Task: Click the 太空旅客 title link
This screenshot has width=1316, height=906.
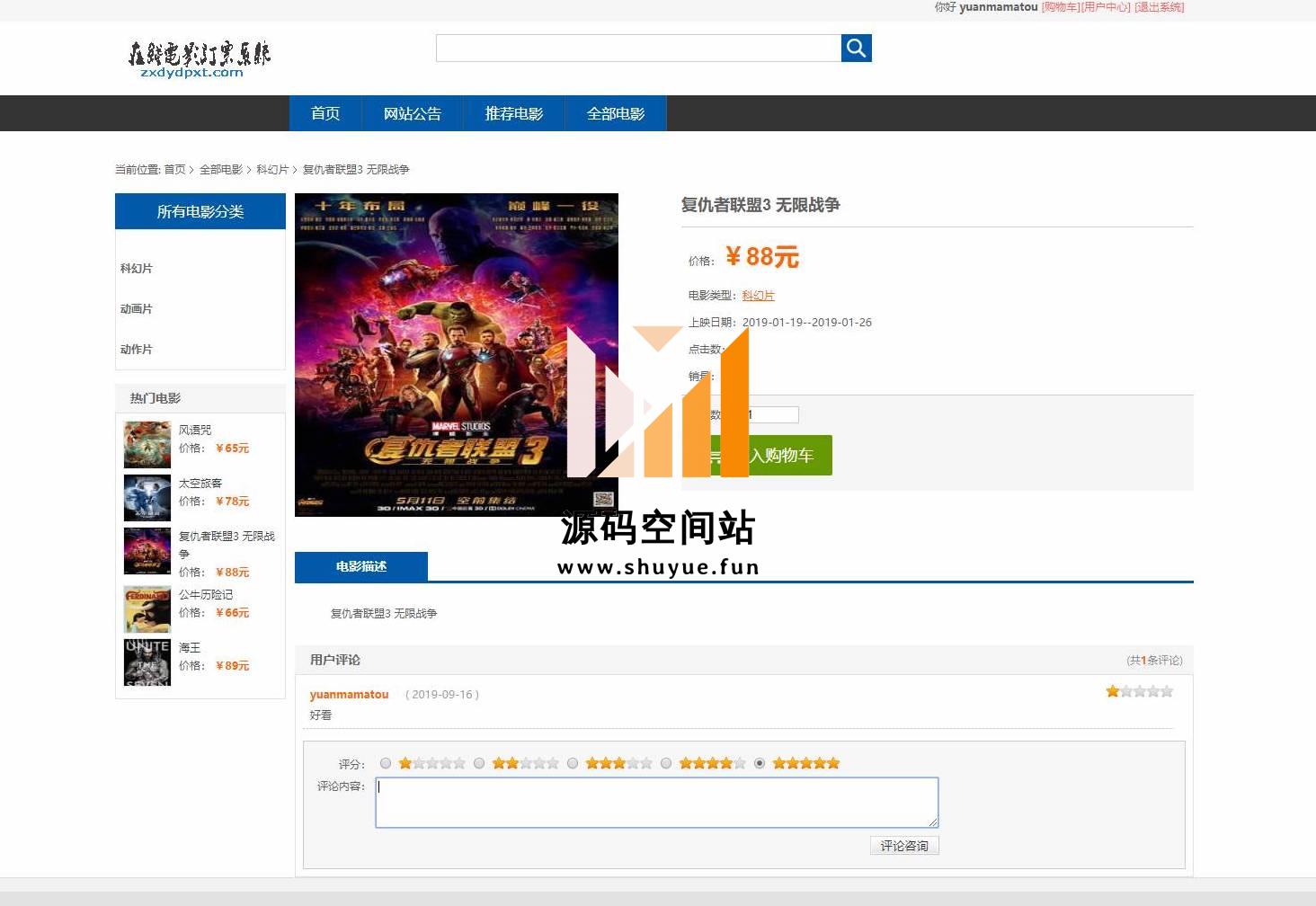Action: point(200,484)
